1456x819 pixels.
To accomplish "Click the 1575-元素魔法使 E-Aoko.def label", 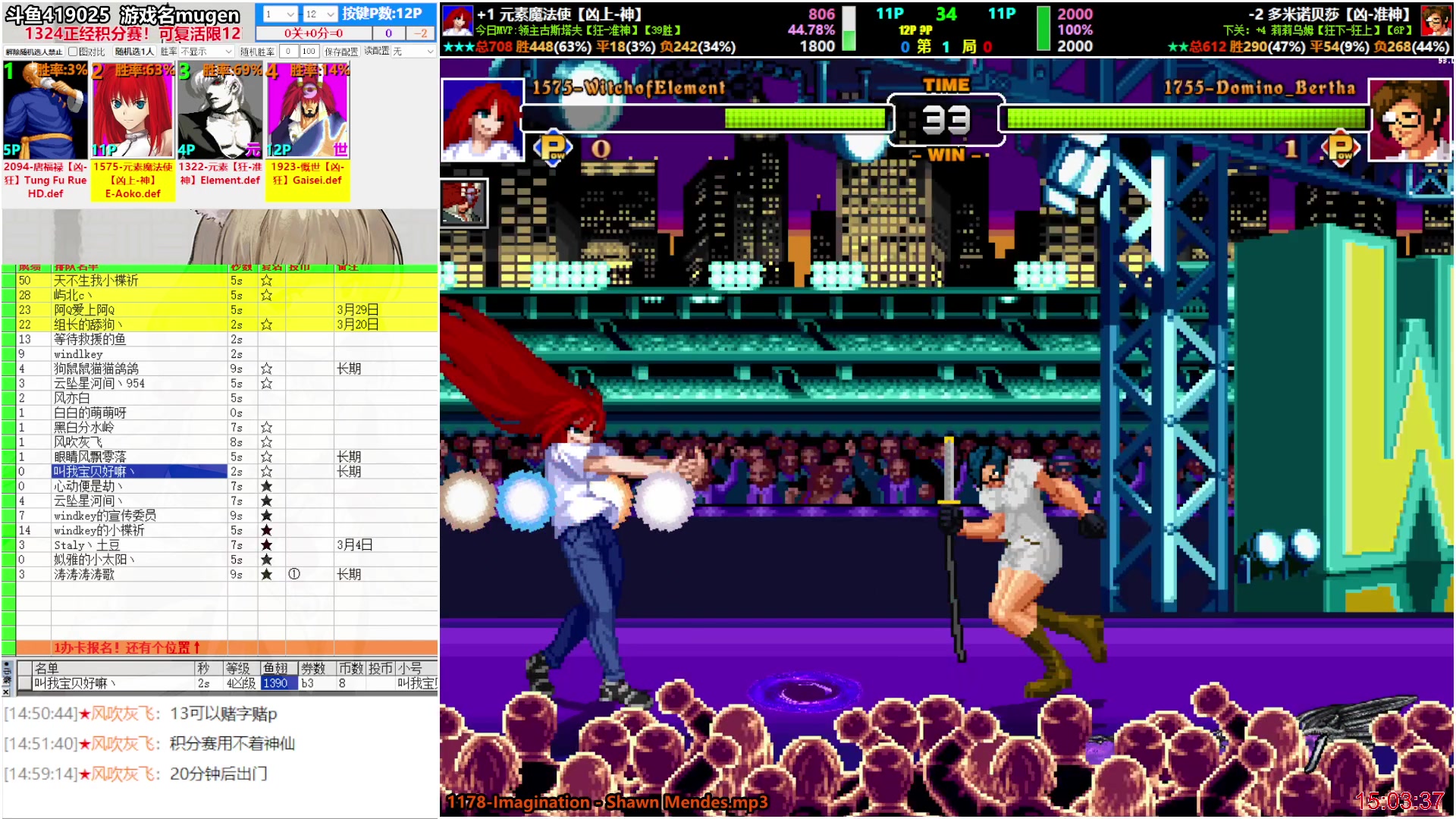I will tap(133, 180).
